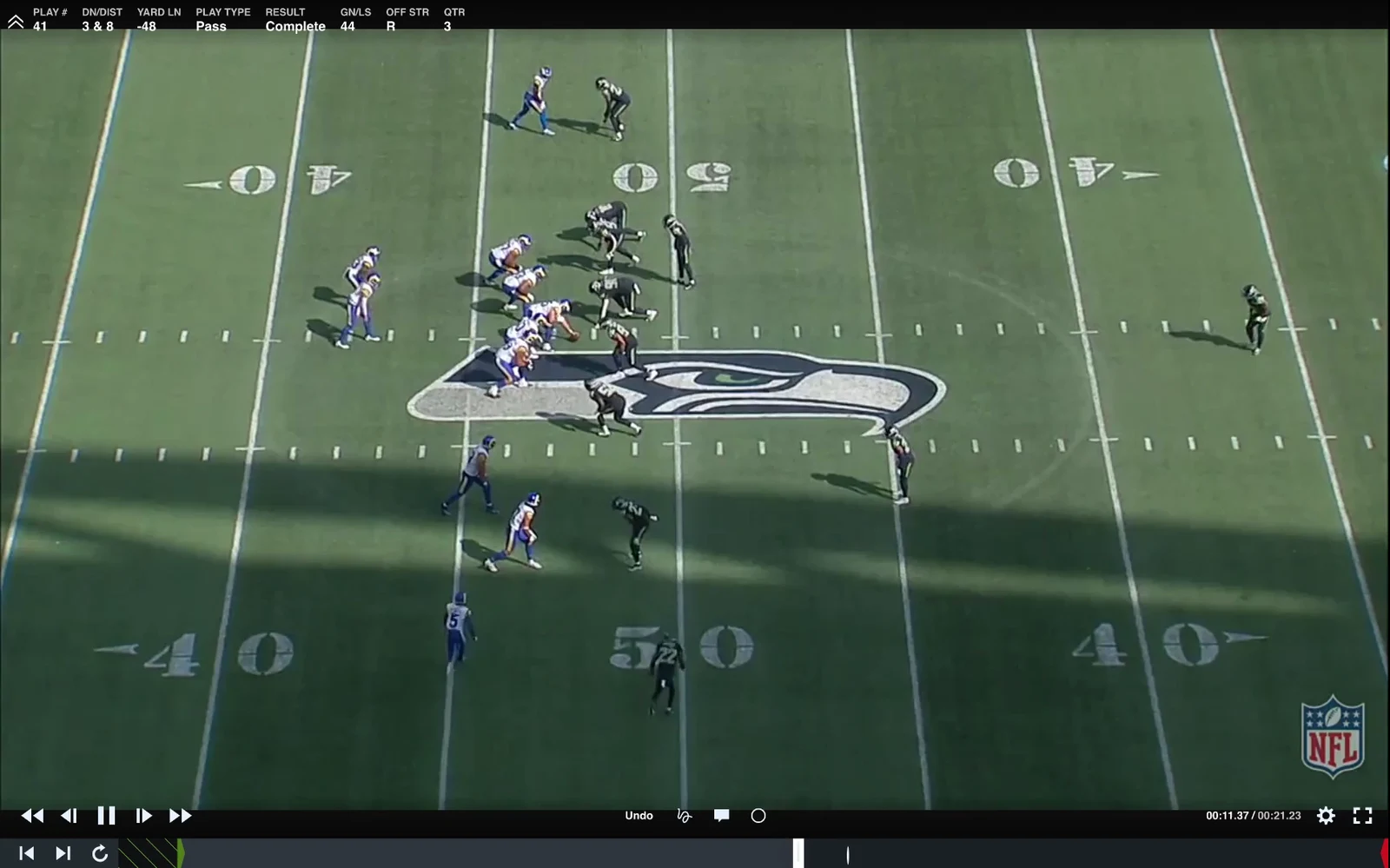Image resolution: width=1390 pixels, height=868 pixels.
Task: Open the comment tool
Action: click(x=721, y=816)
